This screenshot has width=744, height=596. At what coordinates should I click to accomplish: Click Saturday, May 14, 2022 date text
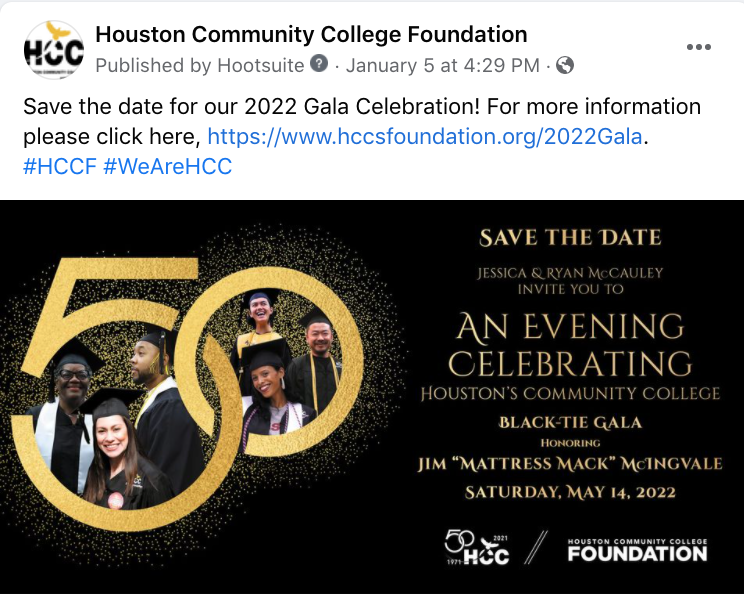(x=570, y=492)
